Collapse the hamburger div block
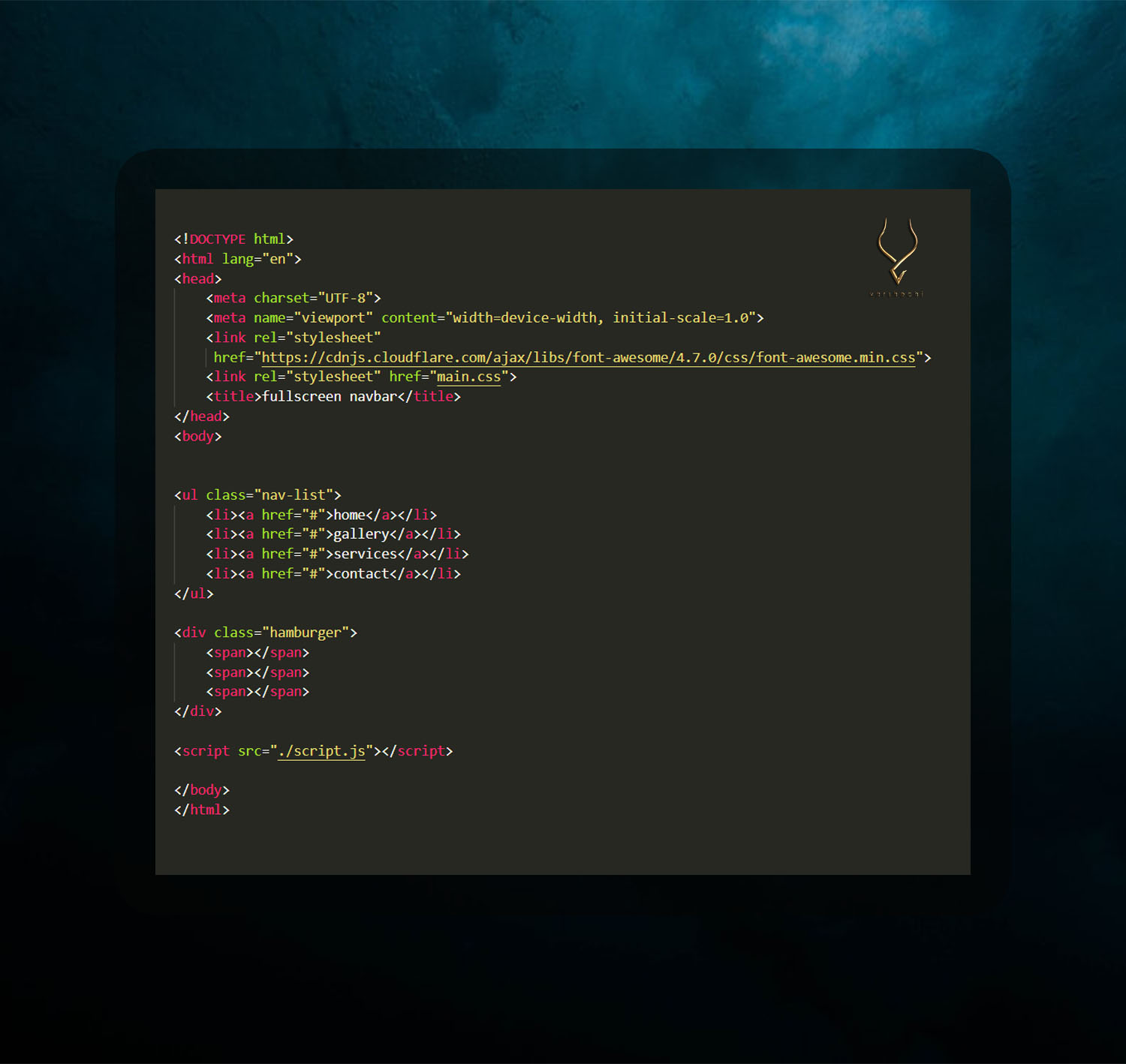 (x=193, y=632)
